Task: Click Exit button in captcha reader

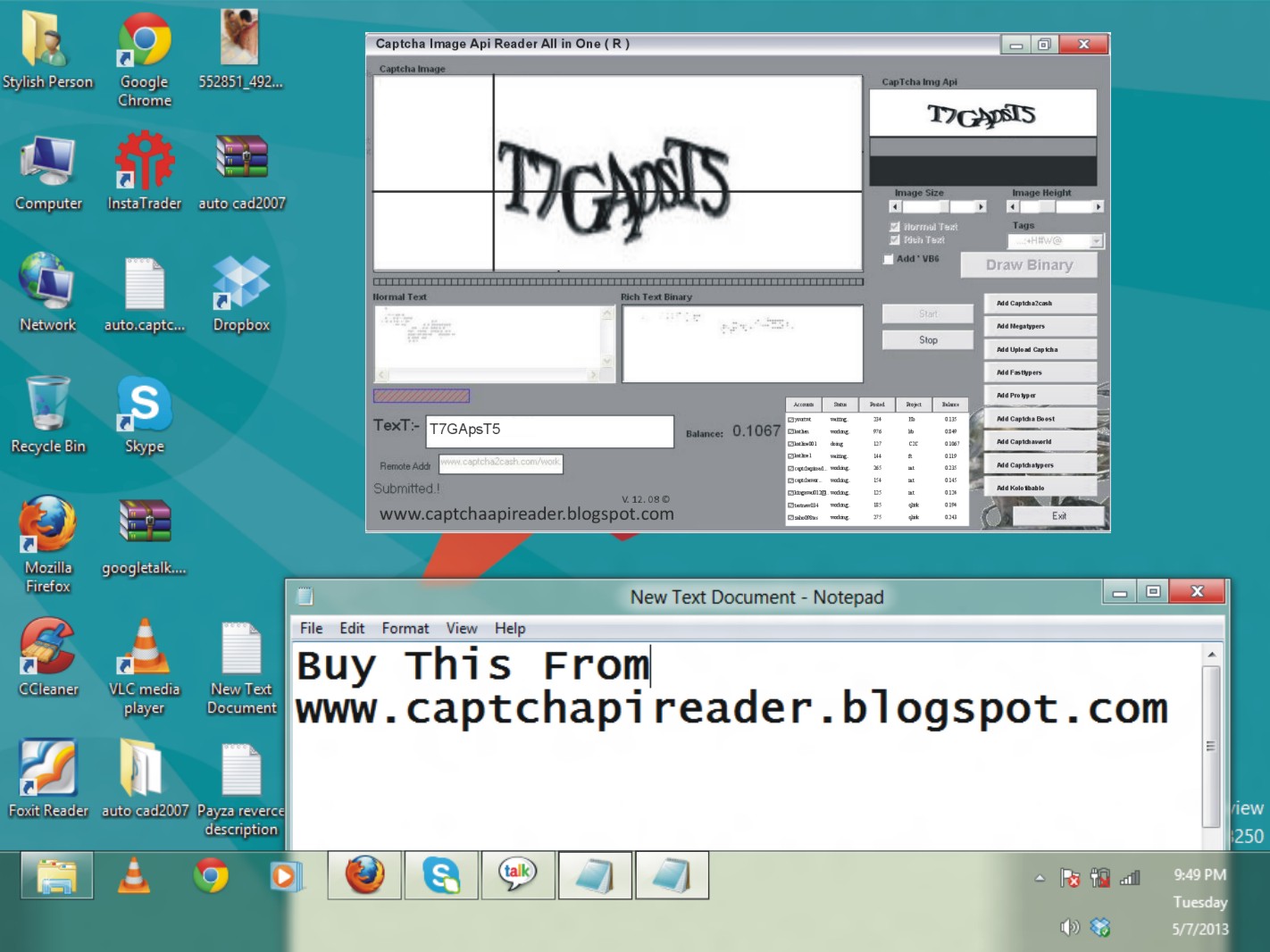Action: pyautogui.click(x=1059, y=516)
